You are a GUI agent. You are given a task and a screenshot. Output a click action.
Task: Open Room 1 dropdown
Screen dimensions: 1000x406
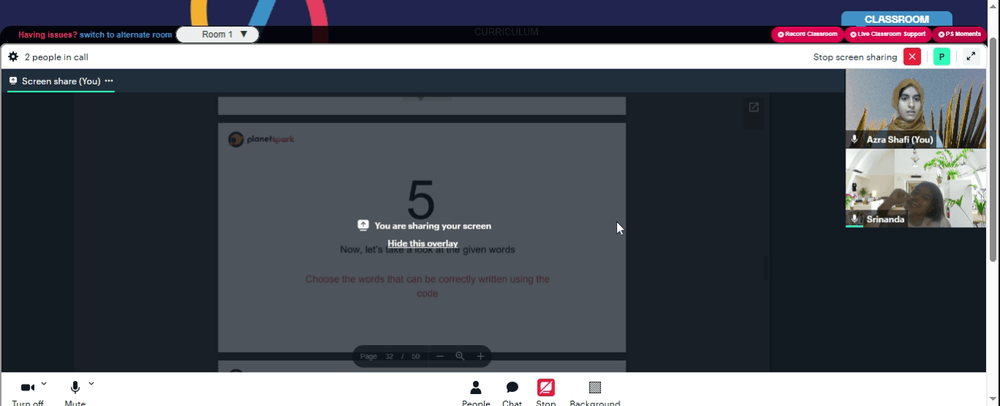coord(217,34)
